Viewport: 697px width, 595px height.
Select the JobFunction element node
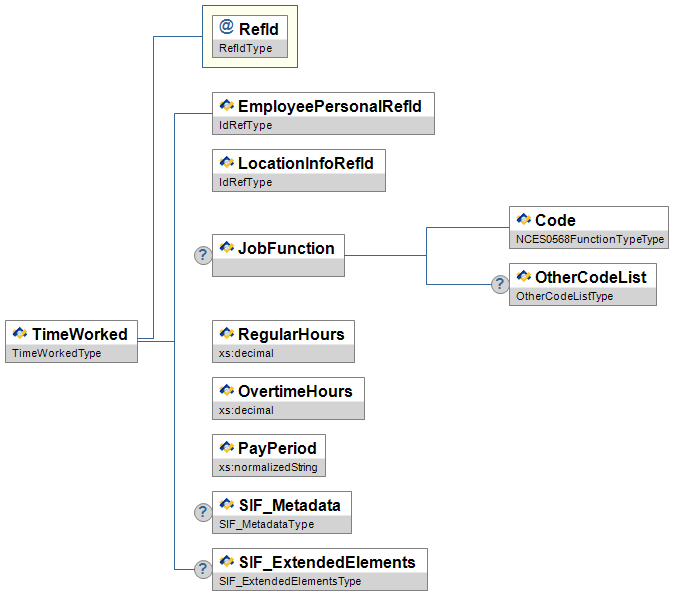click(278, 255)
